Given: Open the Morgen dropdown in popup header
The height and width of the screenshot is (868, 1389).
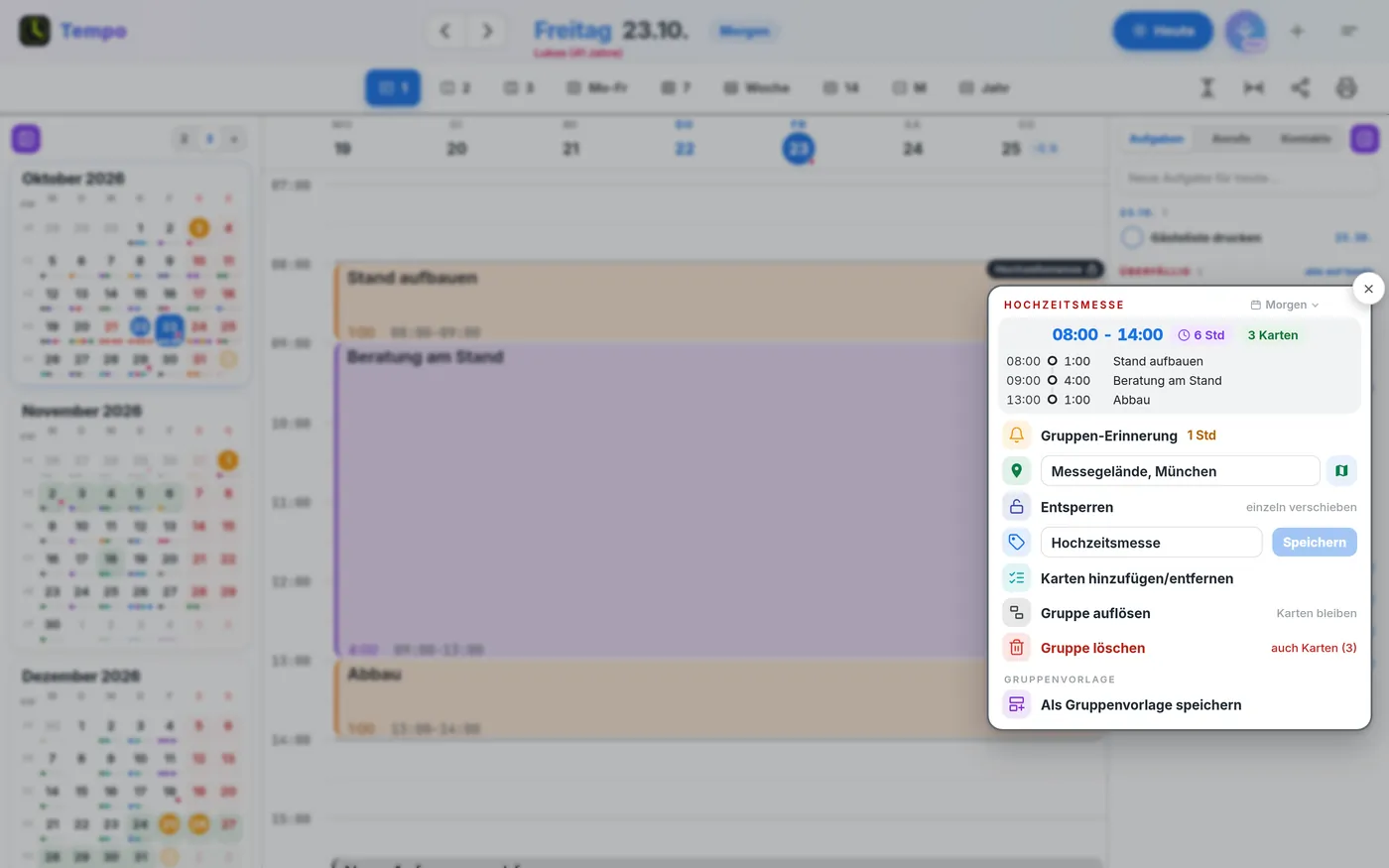Looking at the screenshot, I should click(1285, 305).
